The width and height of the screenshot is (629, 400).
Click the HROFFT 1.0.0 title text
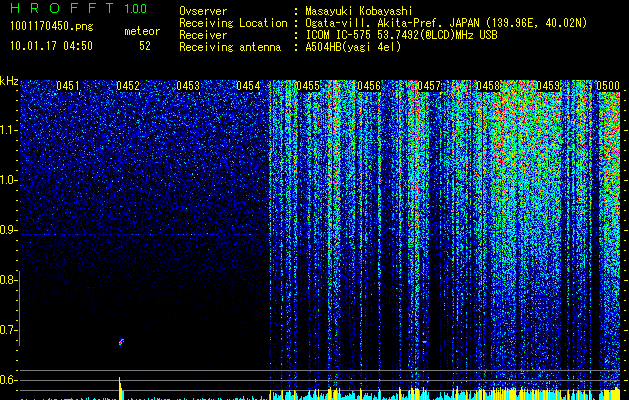coord(78,8)
